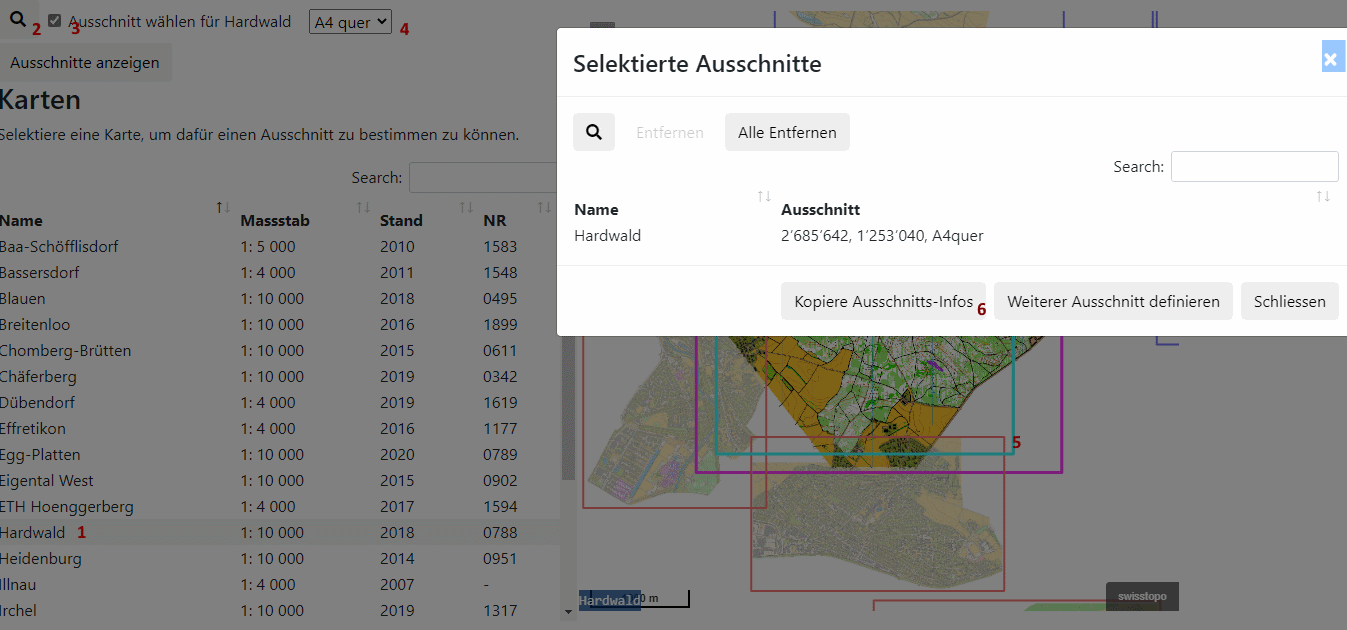Click the magnifier icon in the top-left toolbar
Image resolution: width=1347 pixels, height=630 pixels.
tap(18, 19)
